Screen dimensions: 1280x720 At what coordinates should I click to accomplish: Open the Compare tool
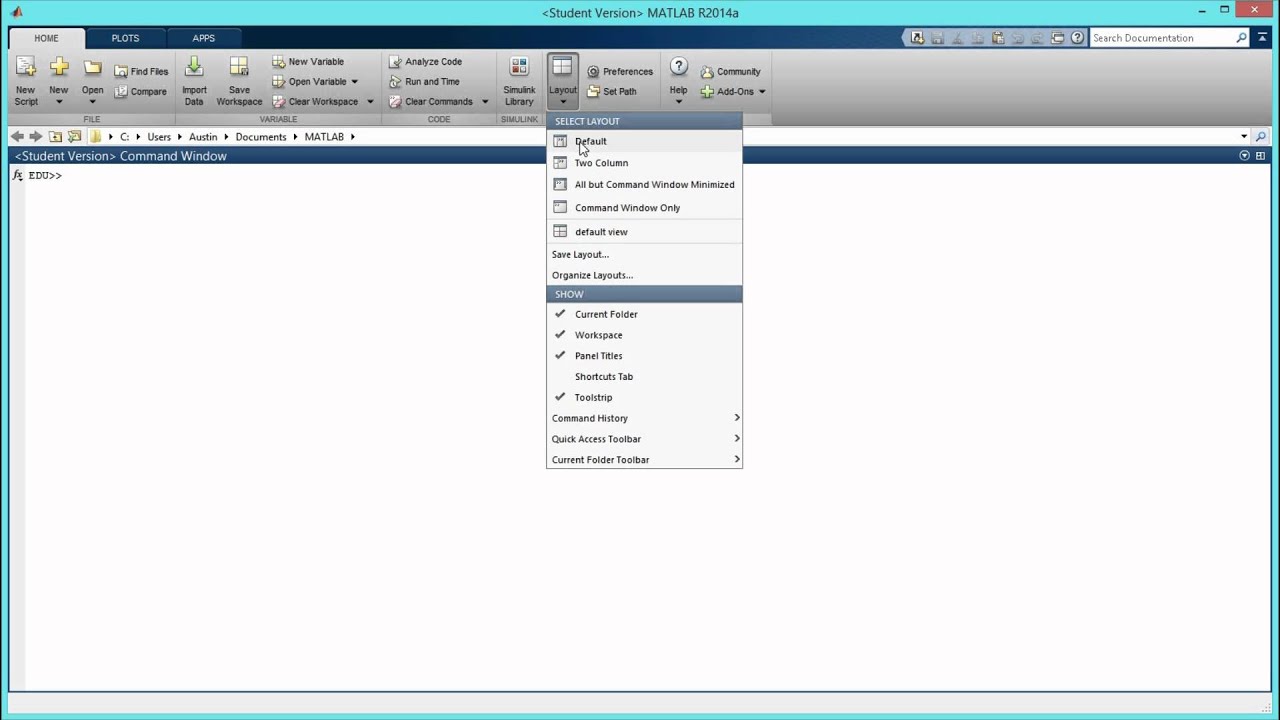pos(140,91)
